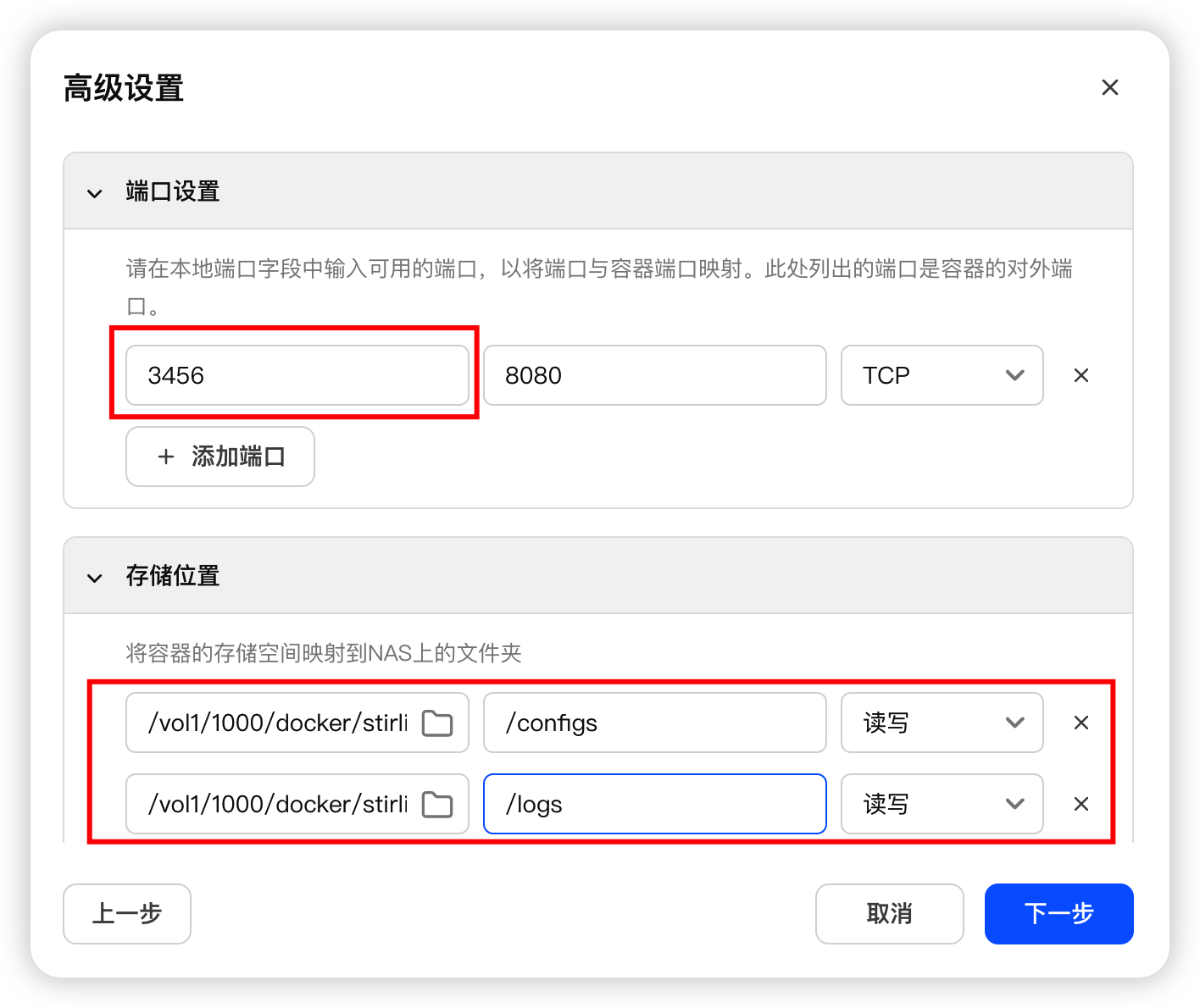Open 读写 permission dropdown for /logs

click(x=942, y=804)
